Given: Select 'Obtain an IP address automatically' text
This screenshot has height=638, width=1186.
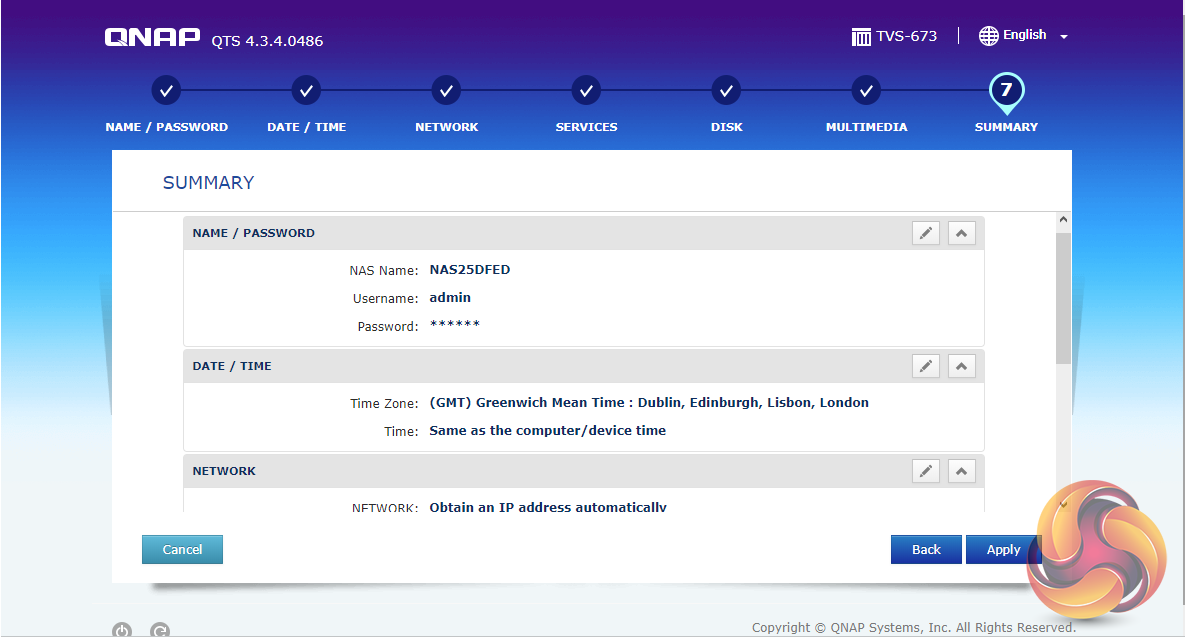Looking at the screenshot, I should 548,507.
